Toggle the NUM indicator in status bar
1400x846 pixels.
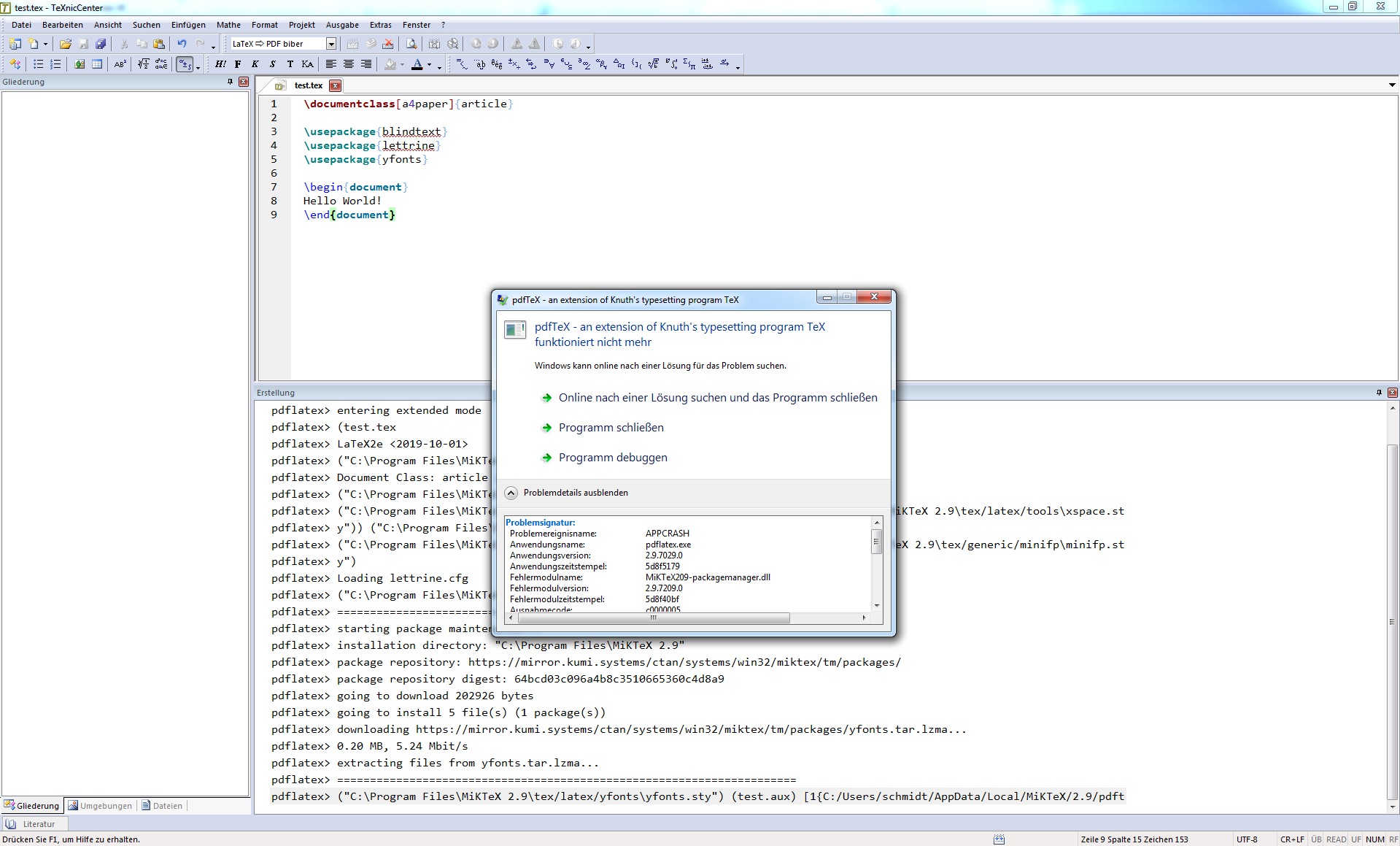pyautogui.click(x=1374, y=839)
